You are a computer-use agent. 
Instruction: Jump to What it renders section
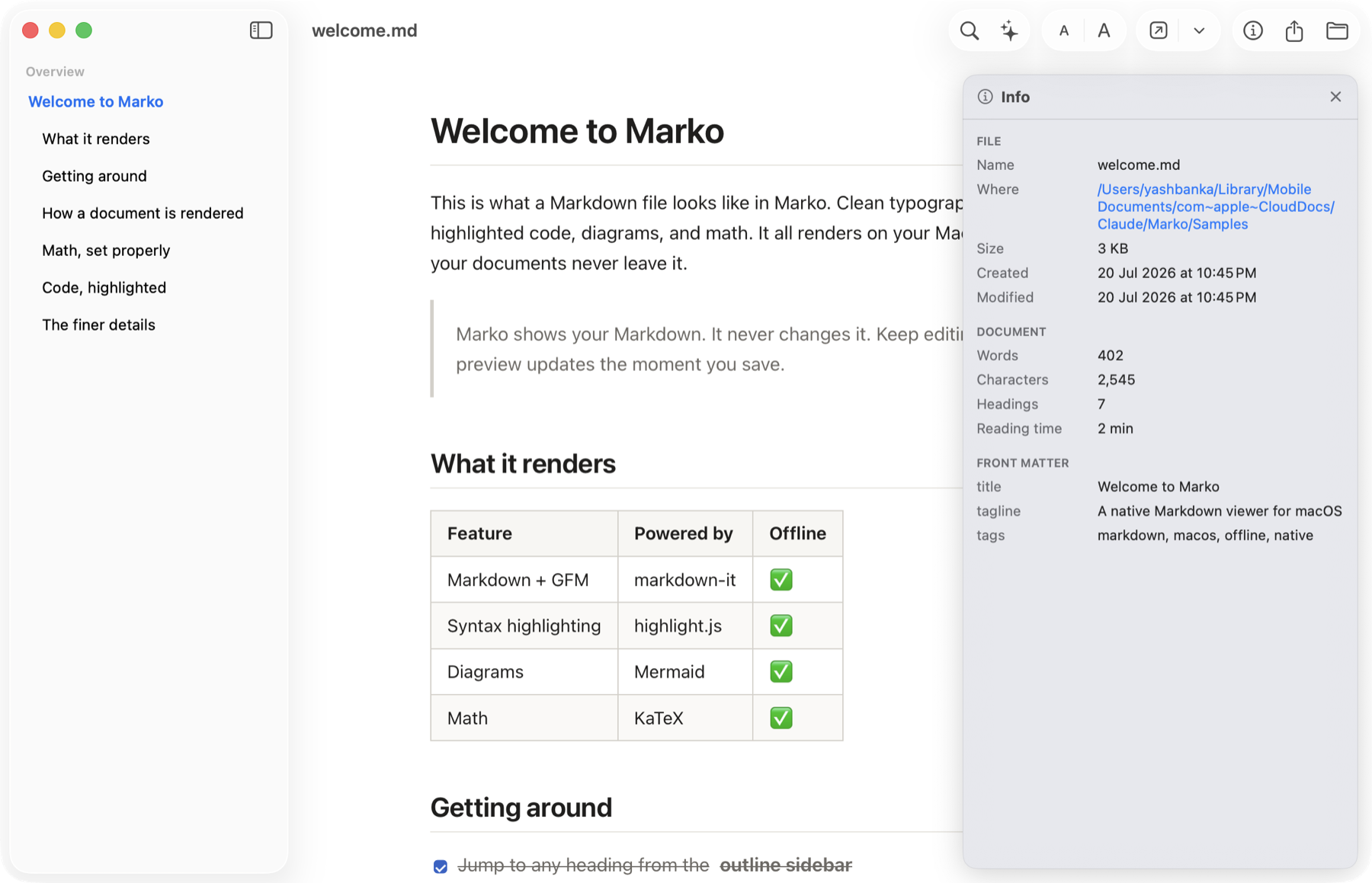point(96,139)
